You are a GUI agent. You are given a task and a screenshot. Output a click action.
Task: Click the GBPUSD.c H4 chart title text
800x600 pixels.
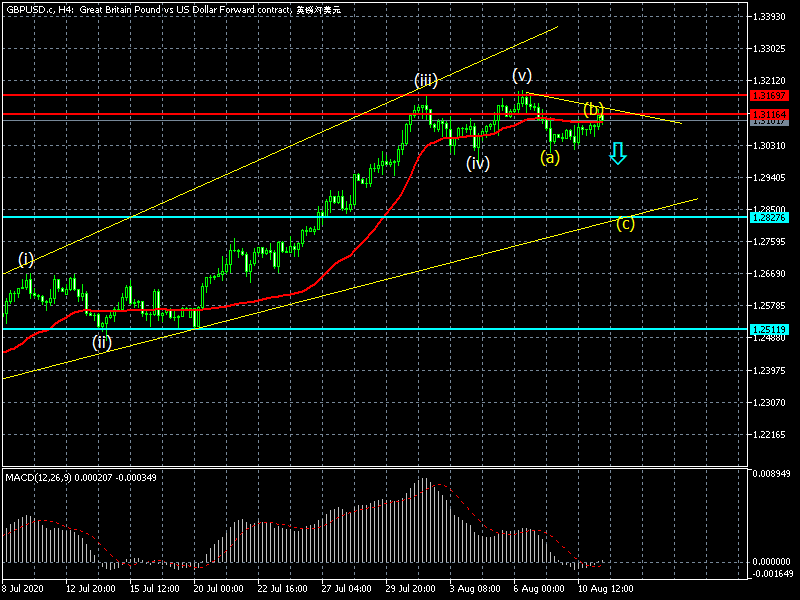(173, 10)
